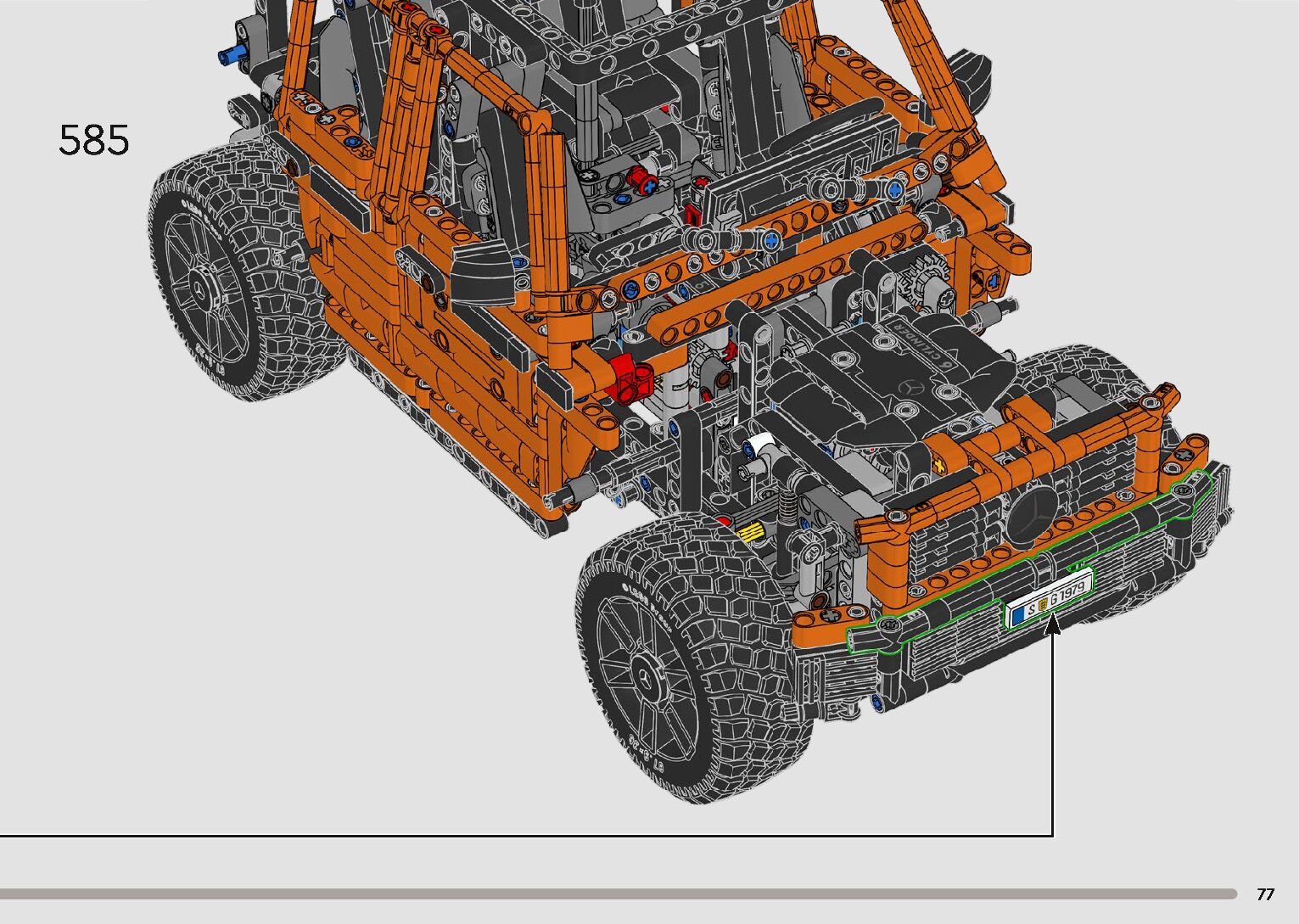
Task: Click the white cylinder piece near the engine
Action: [x=763, y=445]
